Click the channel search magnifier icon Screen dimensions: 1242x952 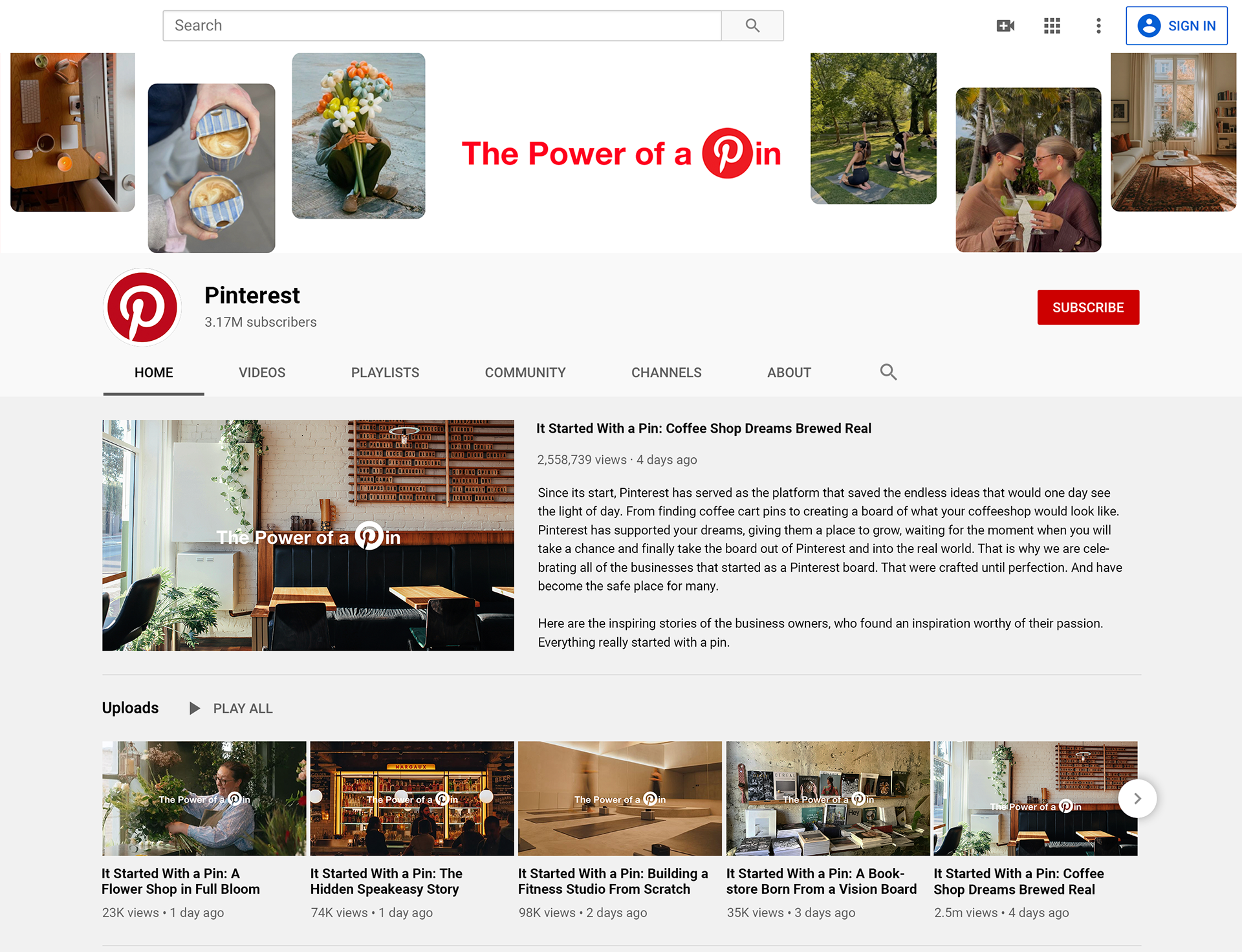tap(888, 372)
